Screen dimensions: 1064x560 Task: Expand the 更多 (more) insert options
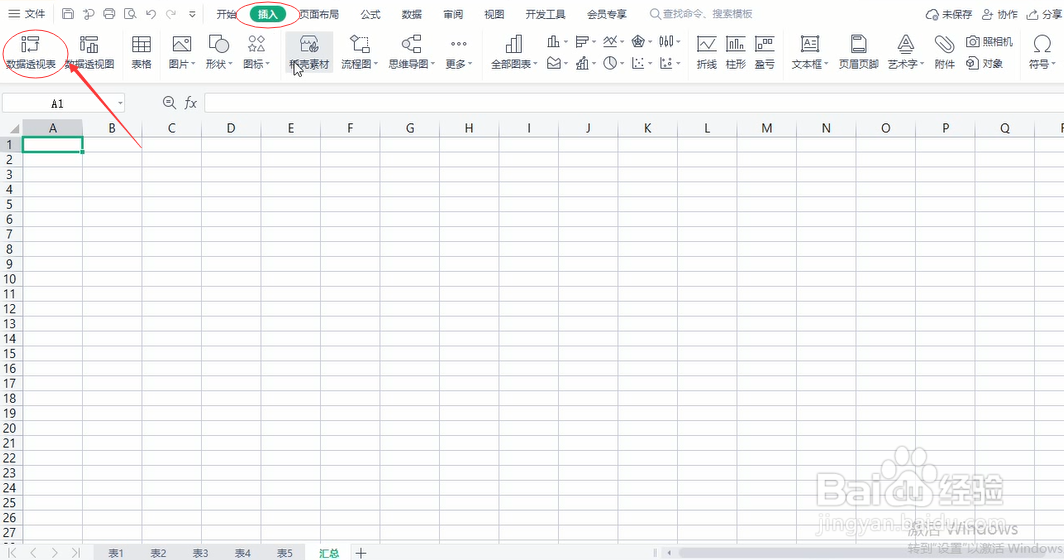tap(459, 53)
